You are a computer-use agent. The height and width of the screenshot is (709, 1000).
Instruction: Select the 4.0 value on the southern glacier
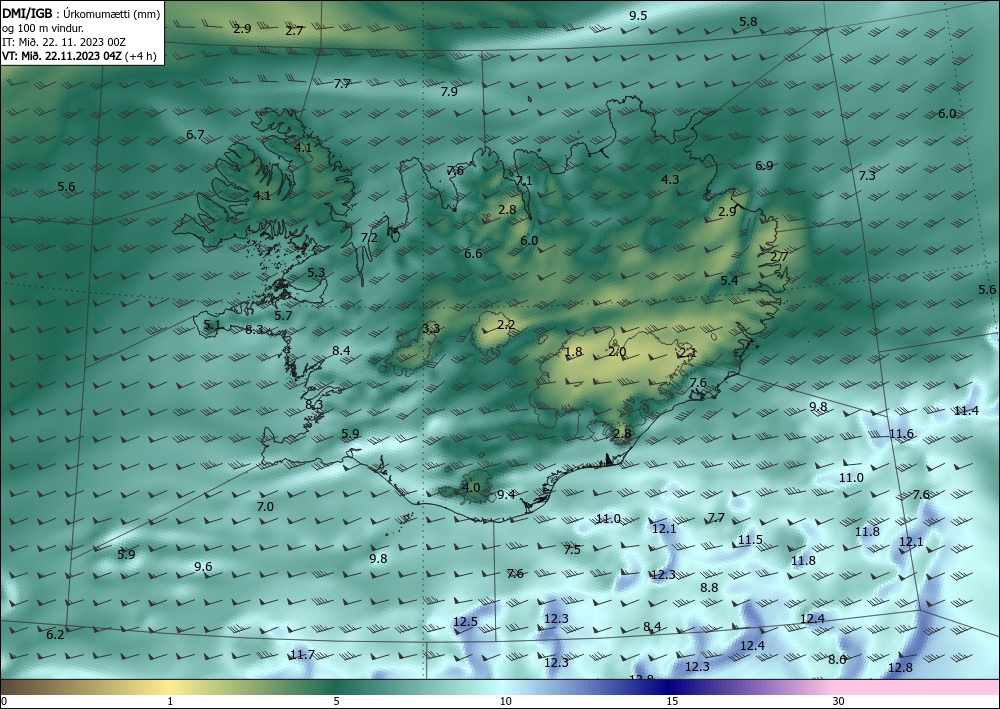pyautogui.click(x=471, y=488)
